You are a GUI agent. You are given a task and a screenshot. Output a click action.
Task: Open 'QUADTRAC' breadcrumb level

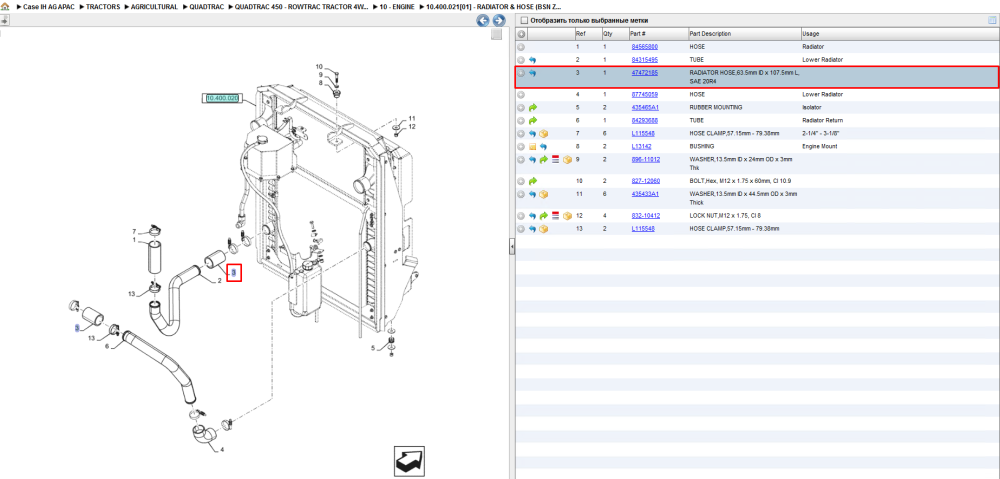pos(207,6)
